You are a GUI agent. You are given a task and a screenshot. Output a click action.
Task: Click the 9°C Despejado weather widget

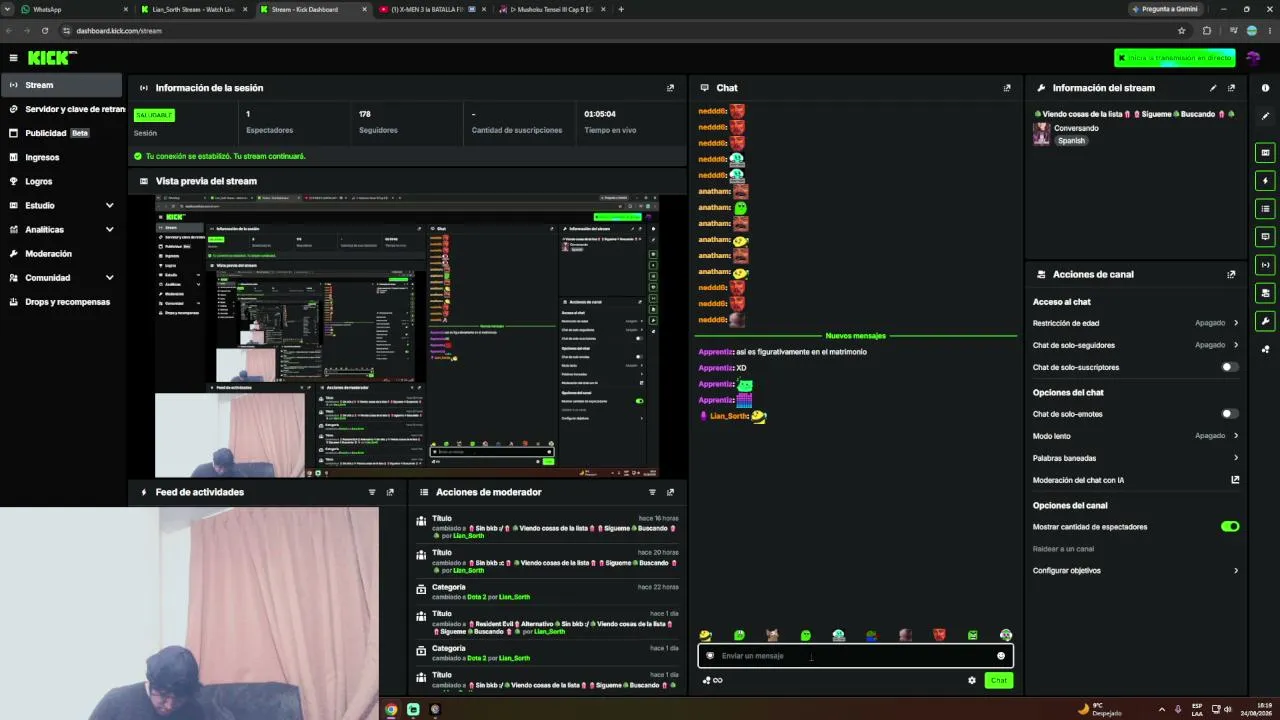[x=1100, y=709]
